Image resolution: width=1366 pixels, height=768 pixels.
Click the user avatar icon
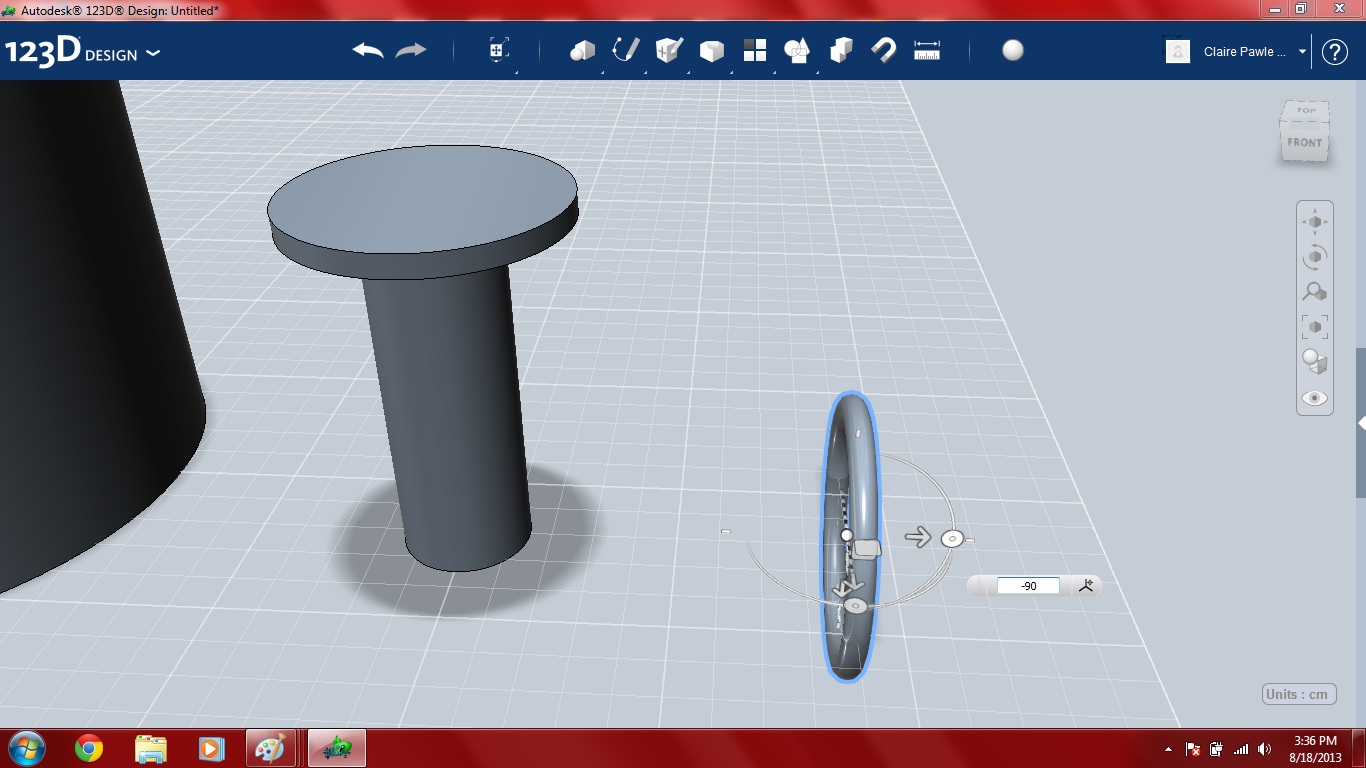[x=1178, y=52]
